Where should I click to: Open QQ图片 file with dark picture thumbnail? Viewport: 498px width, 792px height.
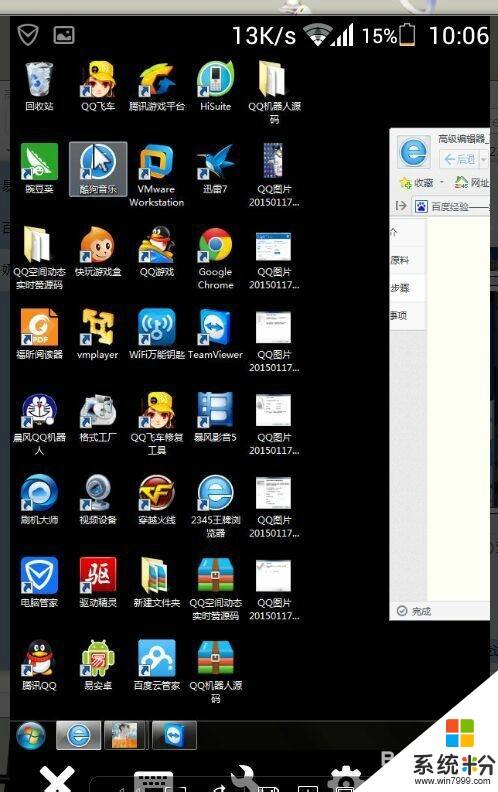point(274,175)
